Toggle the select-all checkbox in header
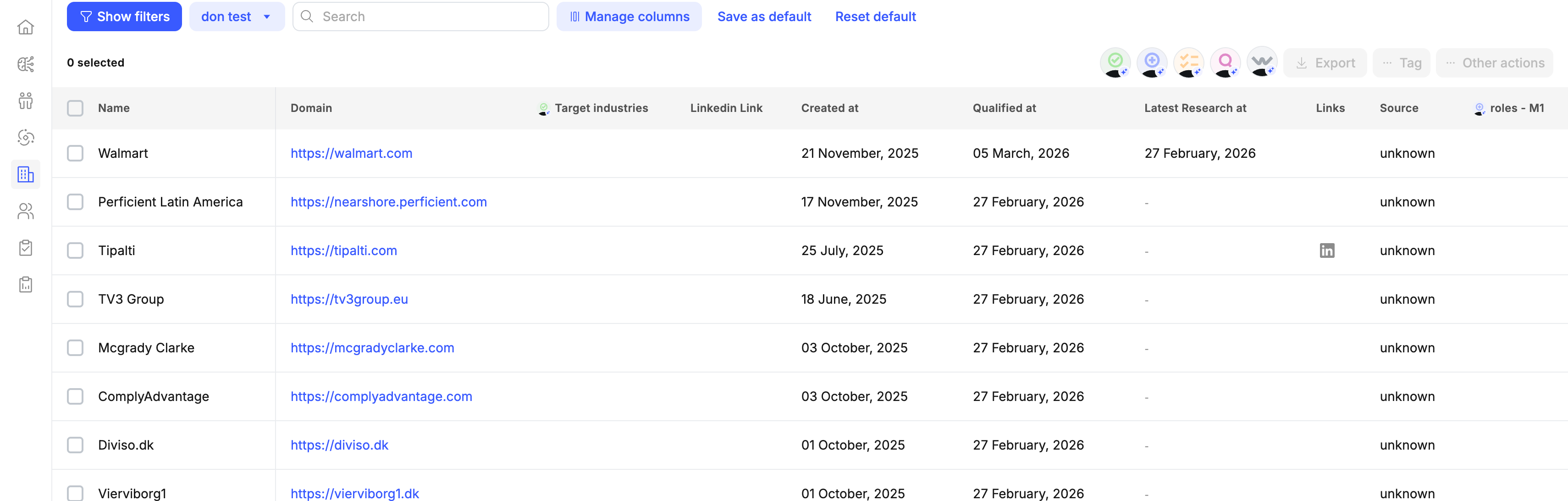 click(75, 108)
